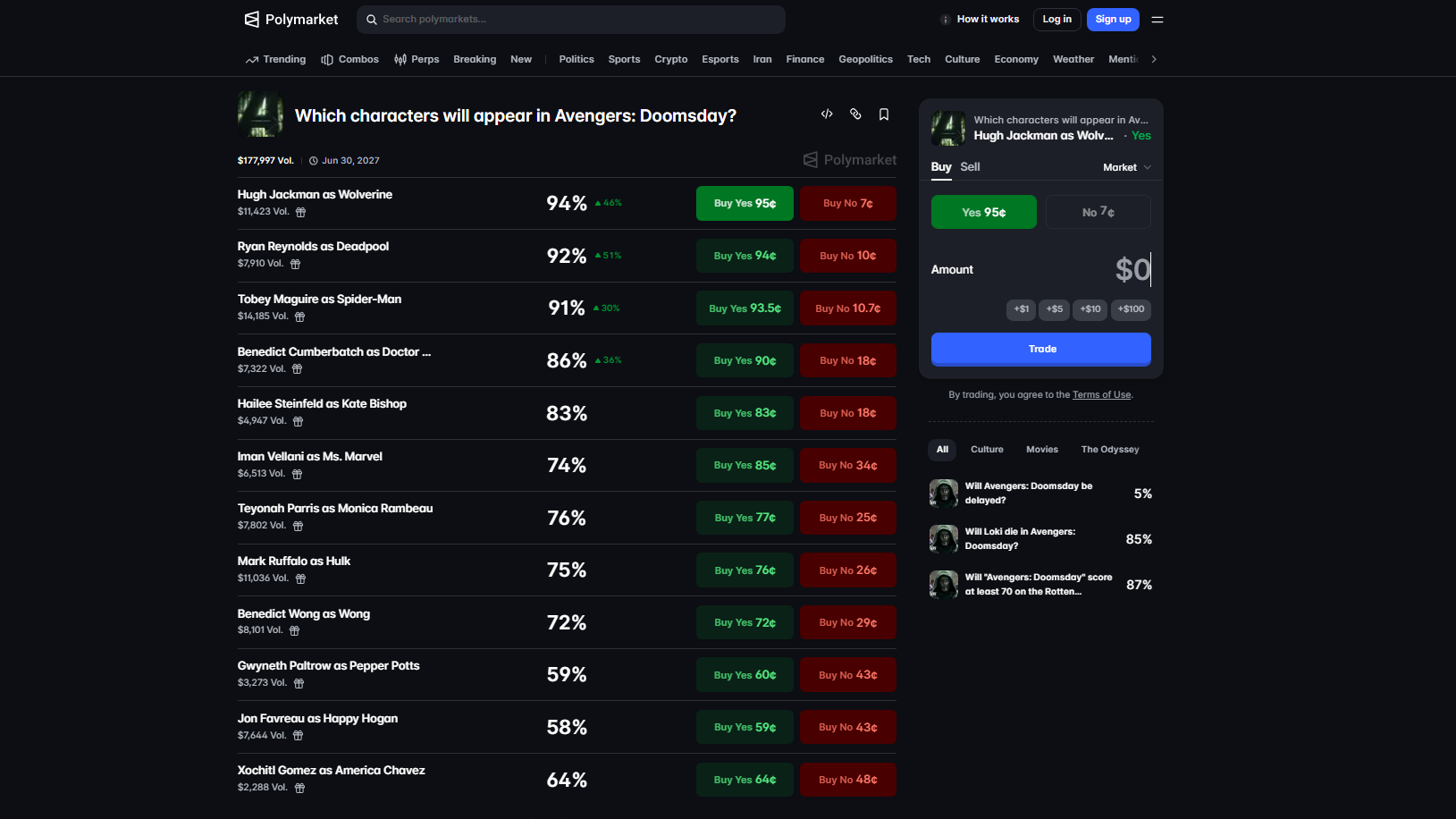Click Buy Yes 64¢ for Xochitl Gomez
1456x819 pixels.
[745, 780]
